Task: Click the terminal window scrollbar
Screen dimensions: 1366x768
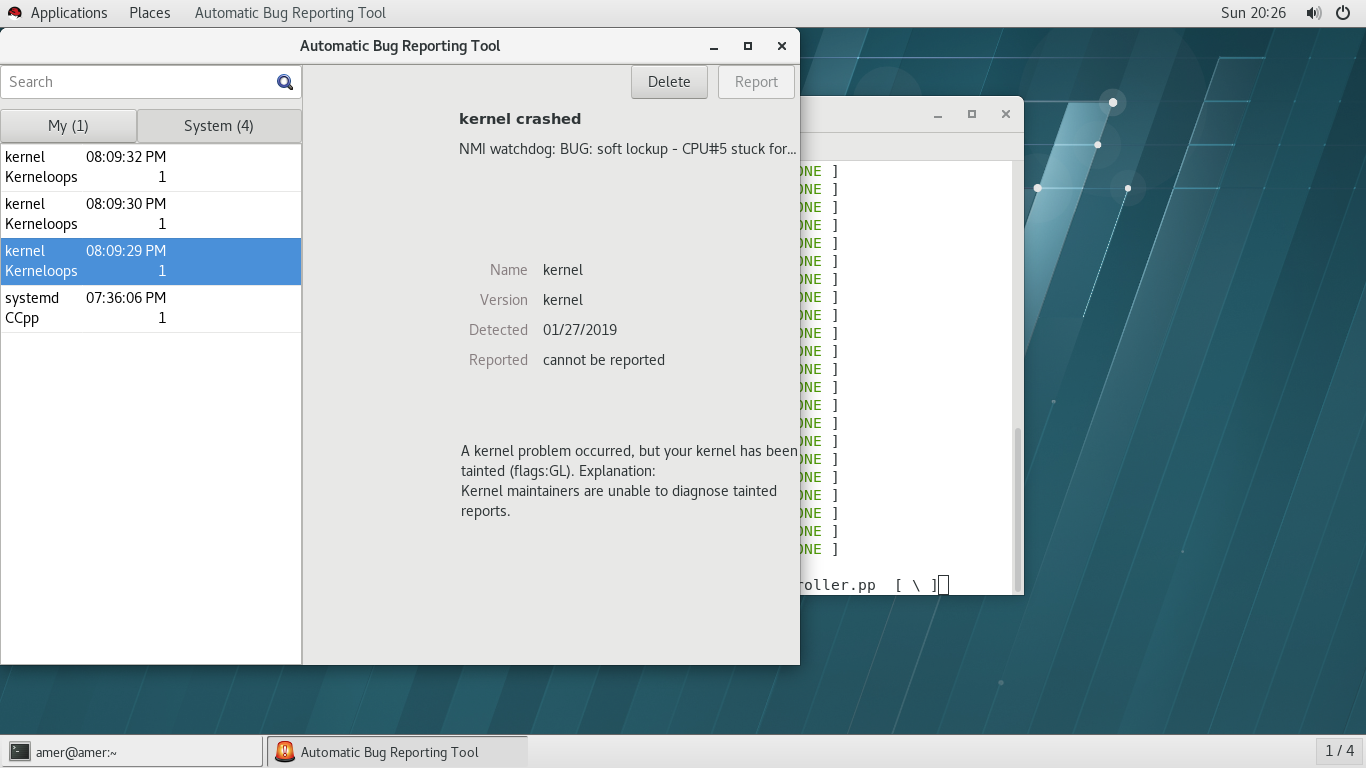Action: [x=1018, y=508]
